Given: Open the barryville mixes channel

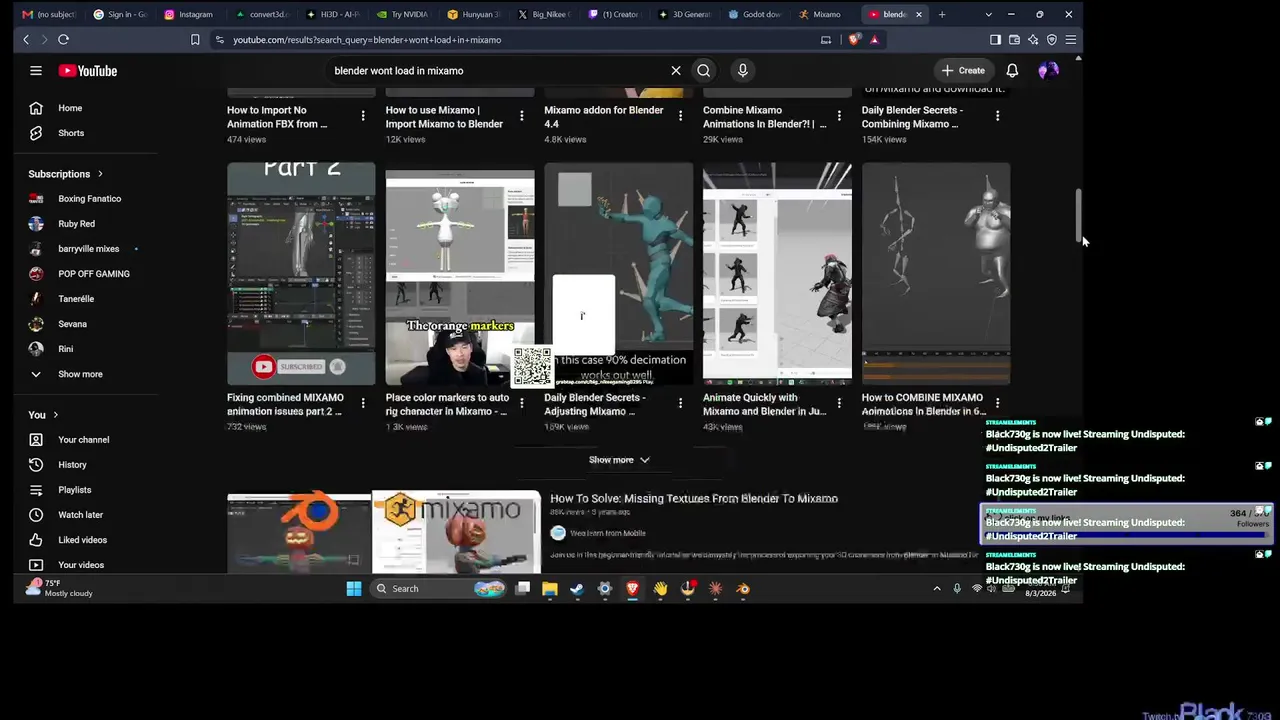Looking at the screenshot, I should click(90, 249).
